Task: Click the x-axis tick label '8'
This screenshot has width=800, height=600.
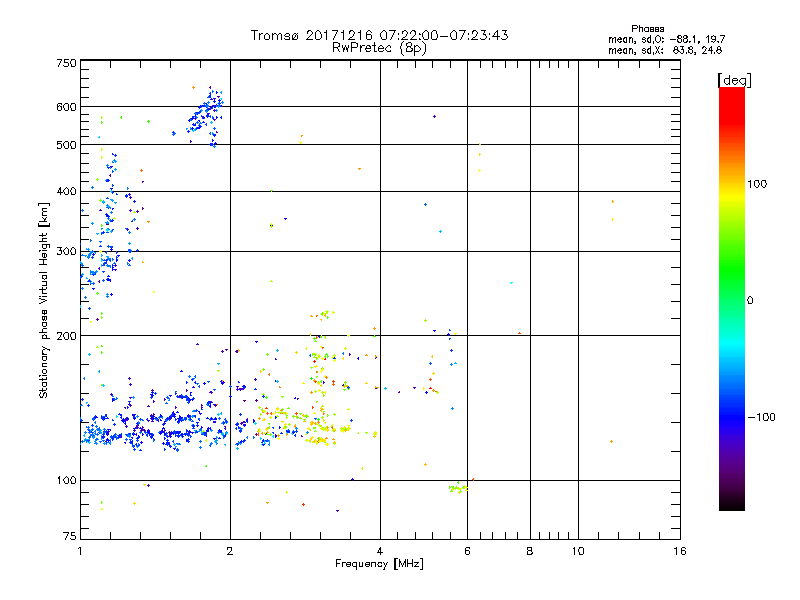Action: click(x=530, y=551)
